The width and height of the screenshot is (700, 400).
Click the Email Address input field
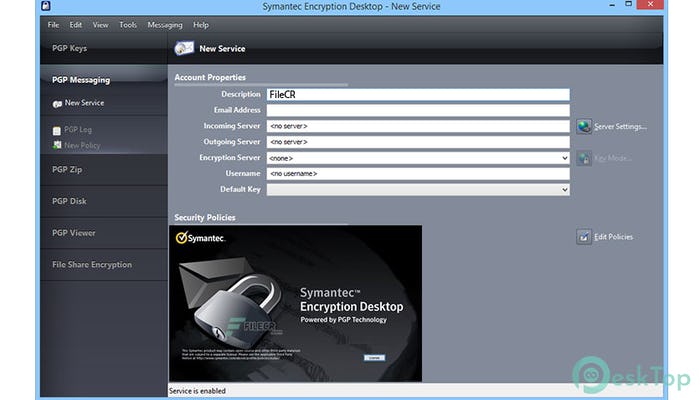pos(418,110)
